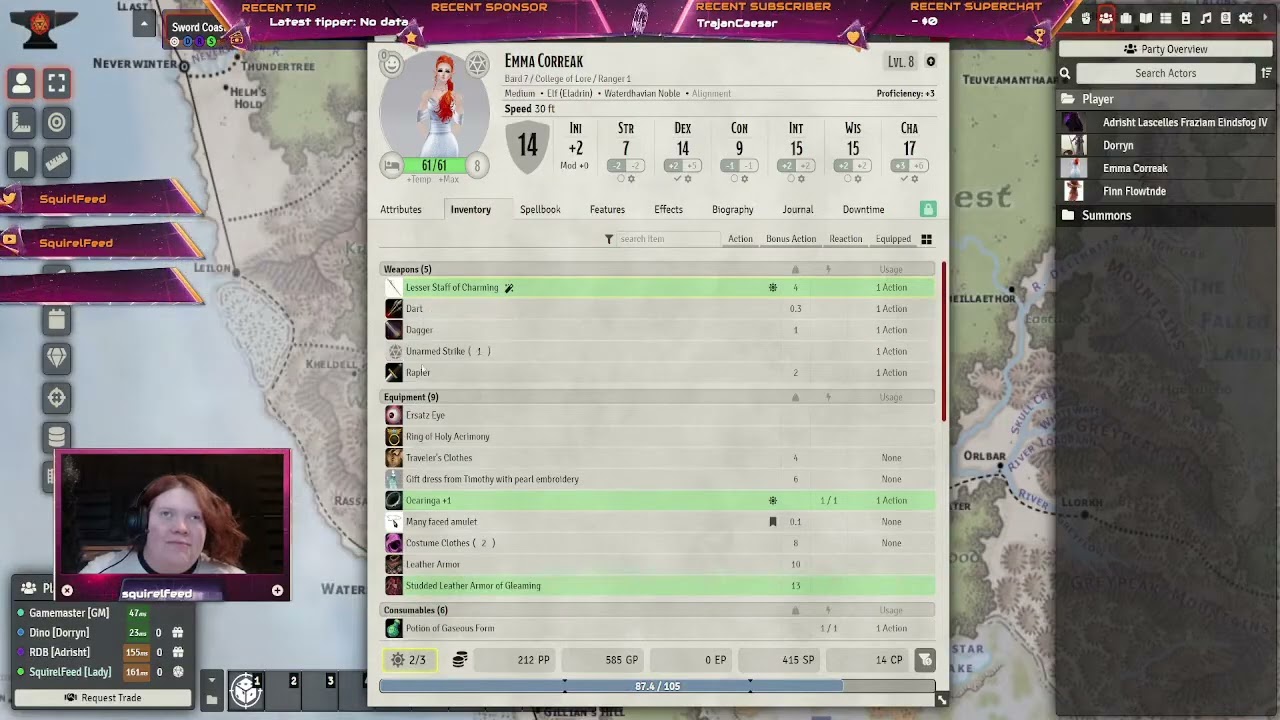
Task: Collapse the sidebar with the arrow
Action: 1266,18
